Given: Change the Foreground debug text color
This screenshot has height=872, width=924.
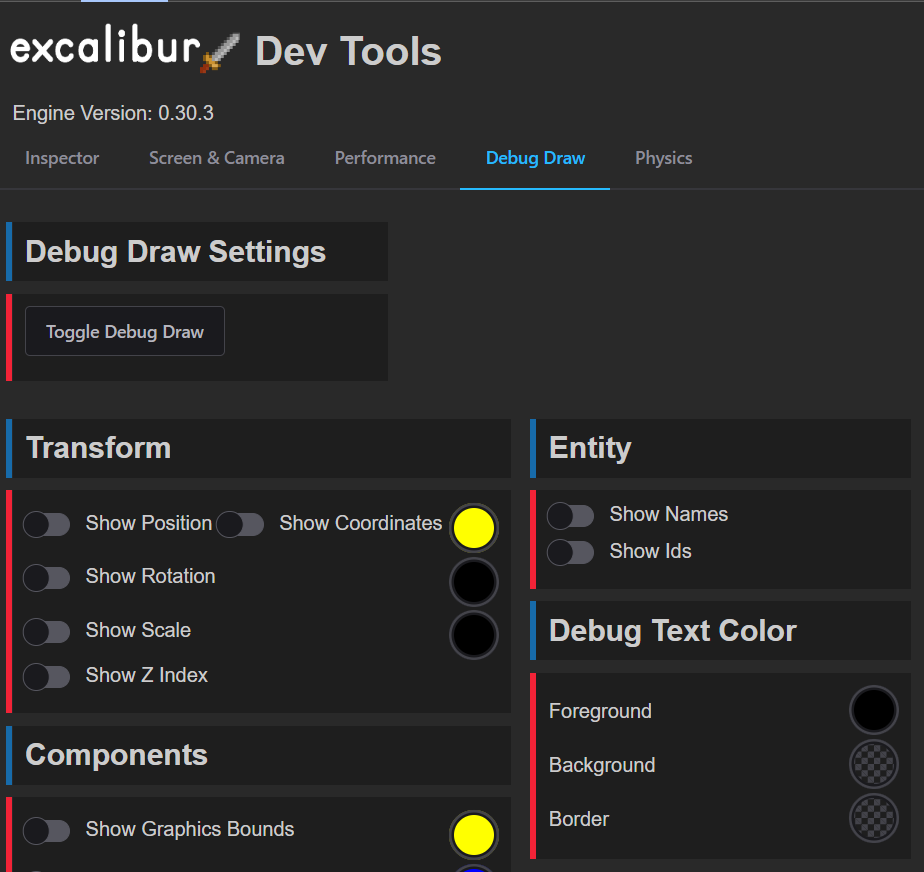Looking at the screenshot, I should [x=873, y=711].
